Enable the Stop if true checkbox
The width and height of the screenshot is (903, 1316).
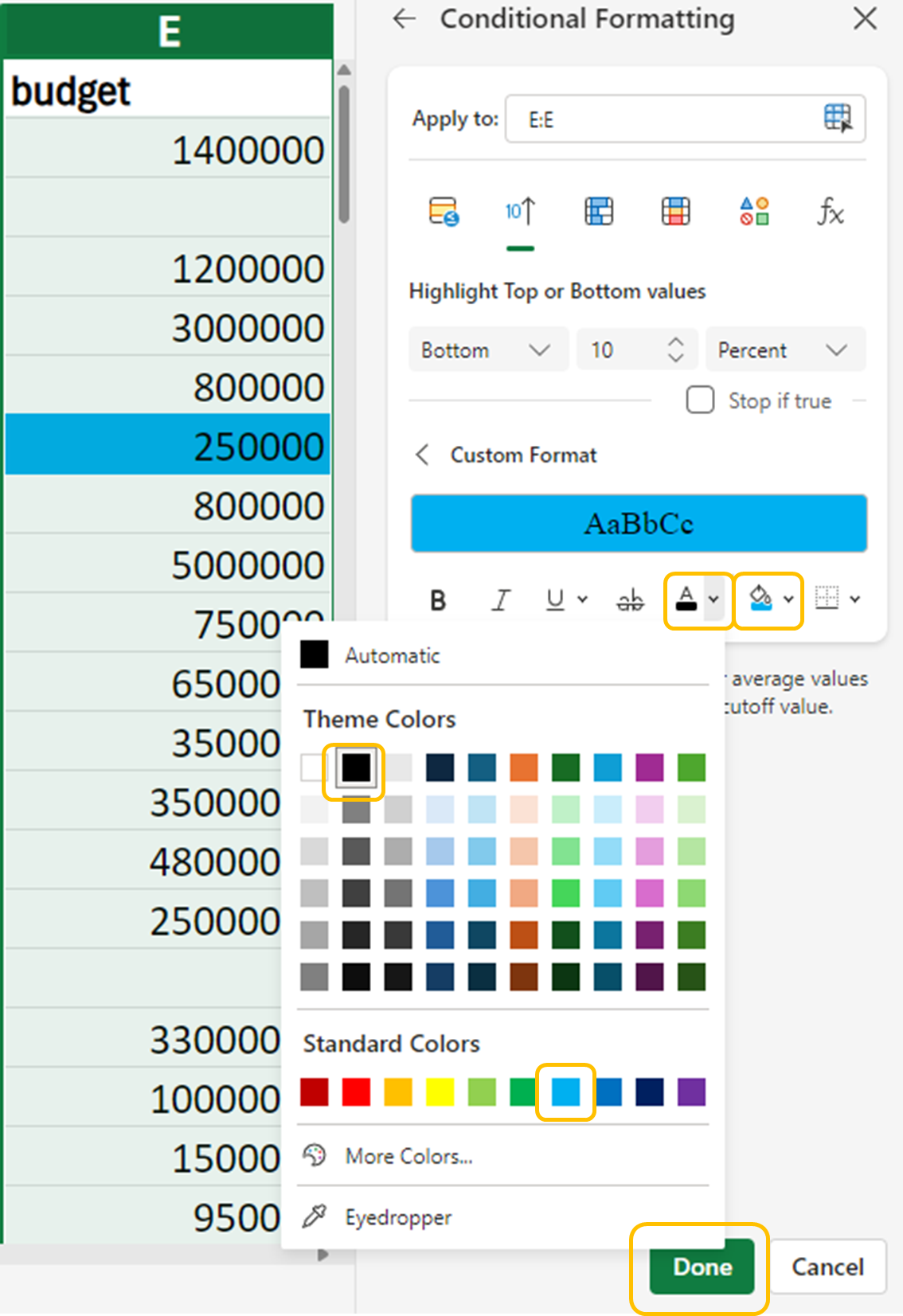click(x=700, y=400)
